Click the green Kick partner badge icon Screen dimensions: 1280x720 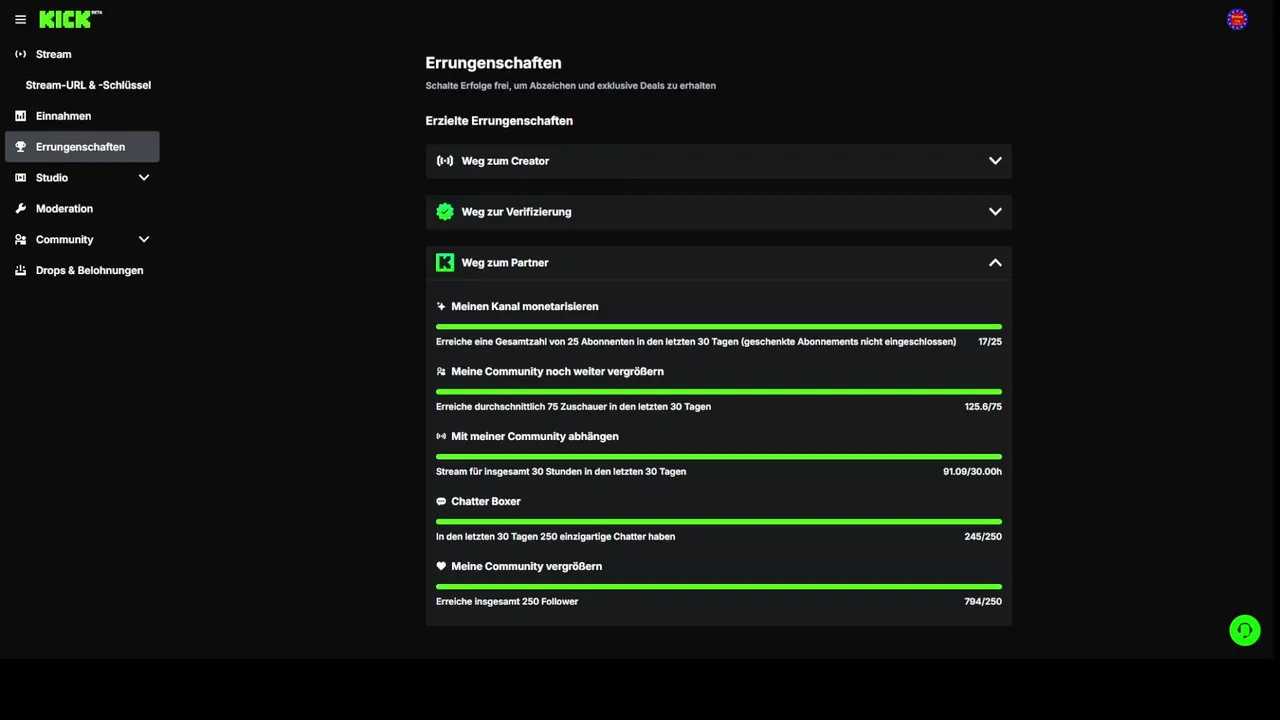(445, 263)
